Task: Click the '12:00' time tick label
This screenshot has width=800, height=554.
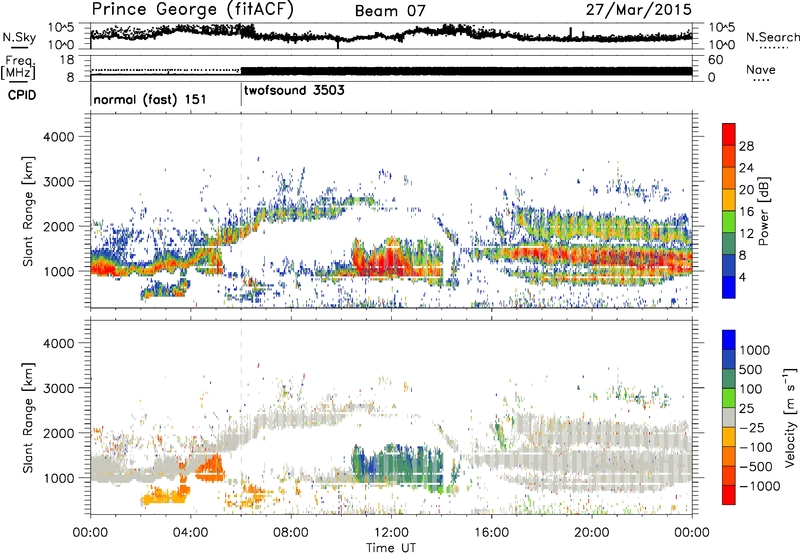Action: pos(391,533)
